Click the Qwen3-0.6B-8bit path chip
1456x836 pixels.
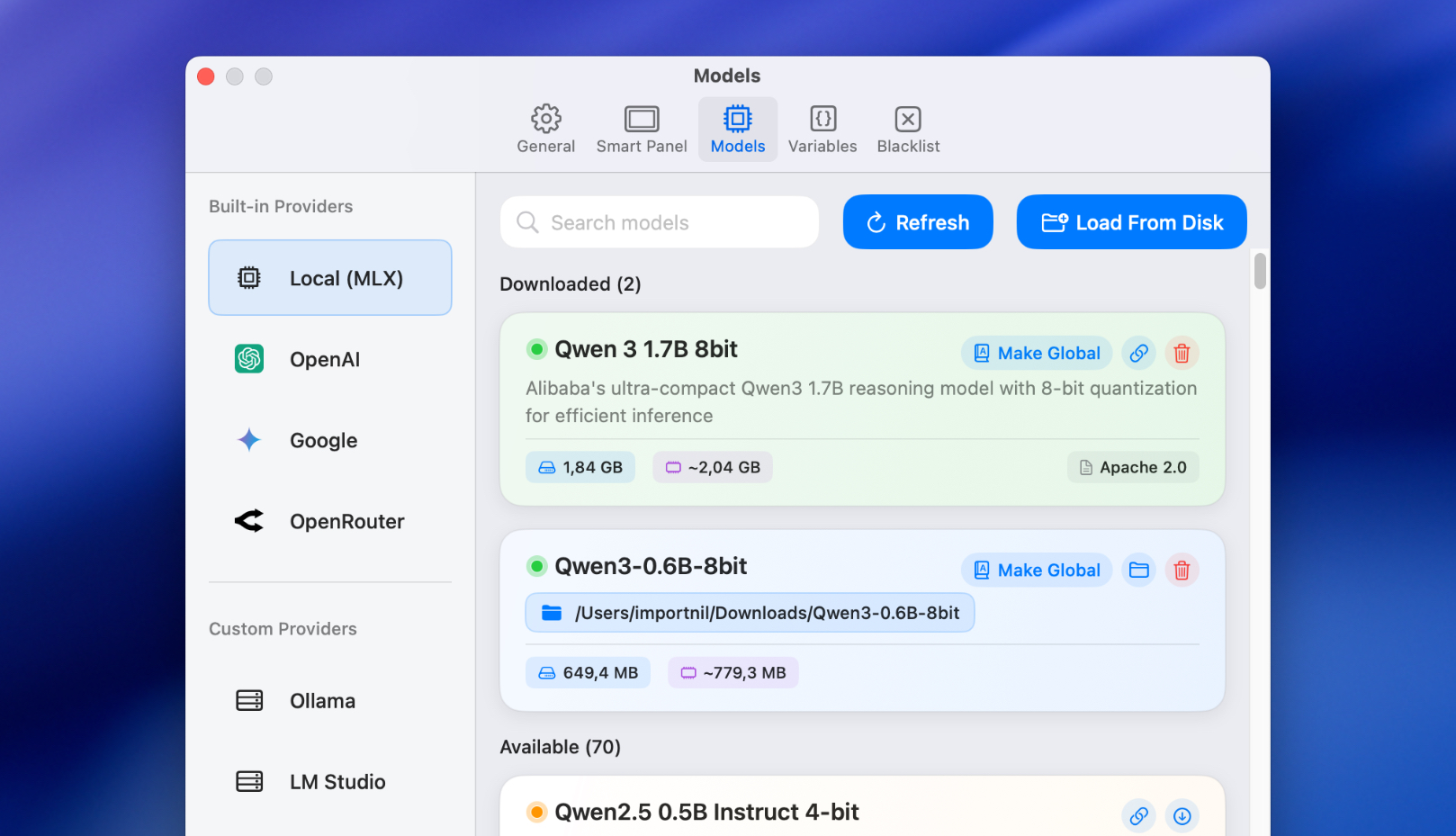click(750, 613)
